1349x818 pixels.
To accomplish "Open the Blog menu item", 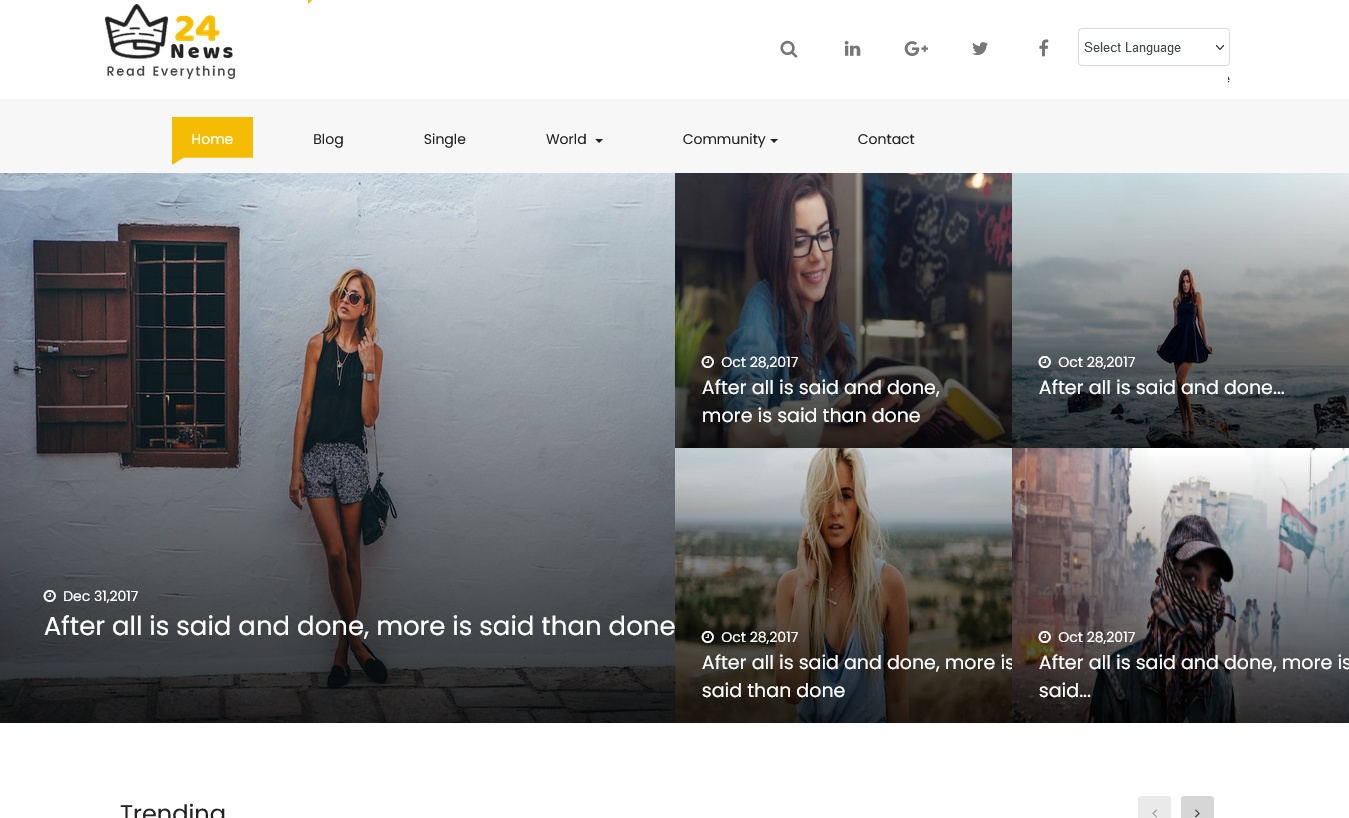I will click(328, 139).
